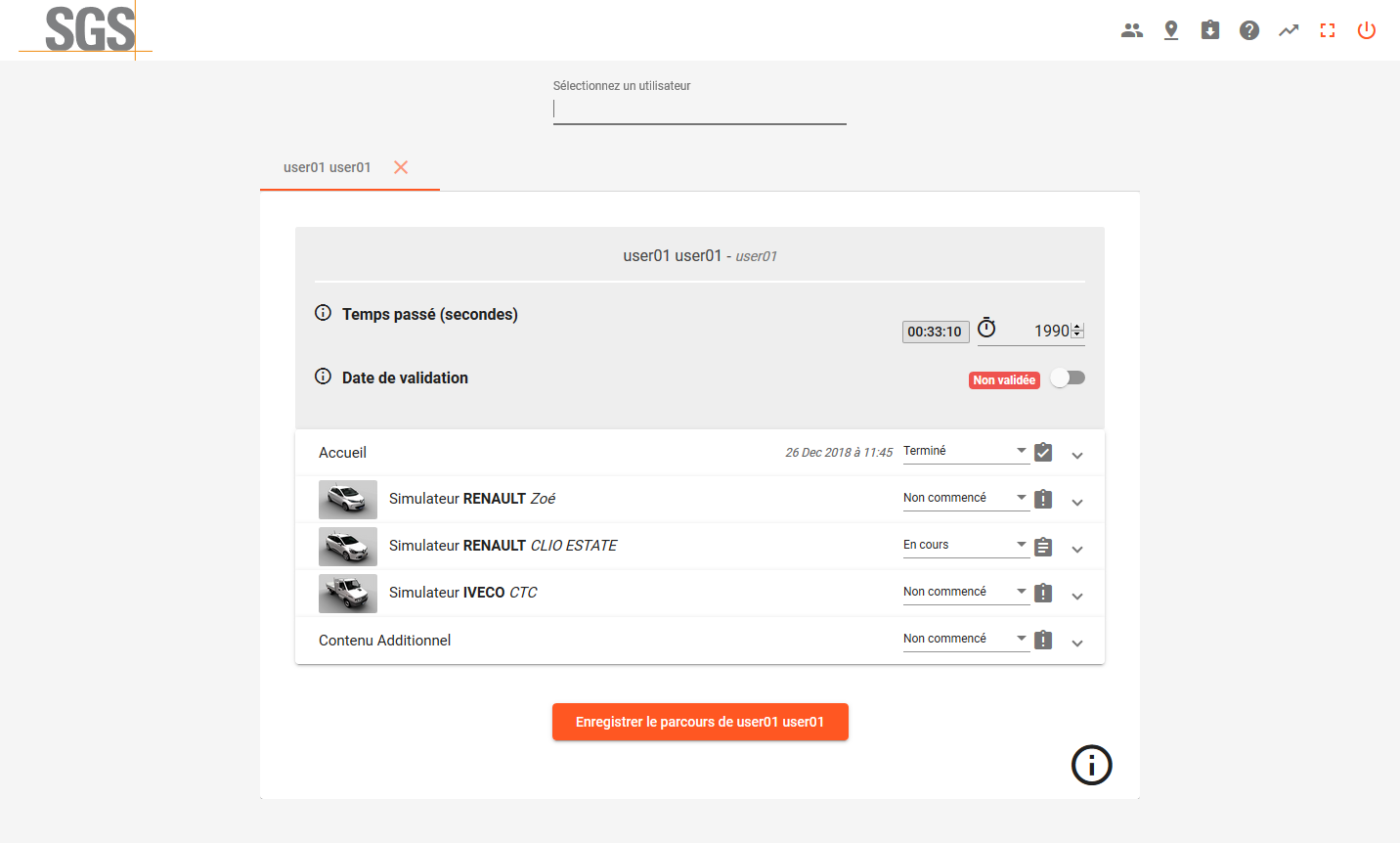
Task: Click the Sélectionnez un utilisateur input field
Action: pyautogui.click(x=700, y=109)
